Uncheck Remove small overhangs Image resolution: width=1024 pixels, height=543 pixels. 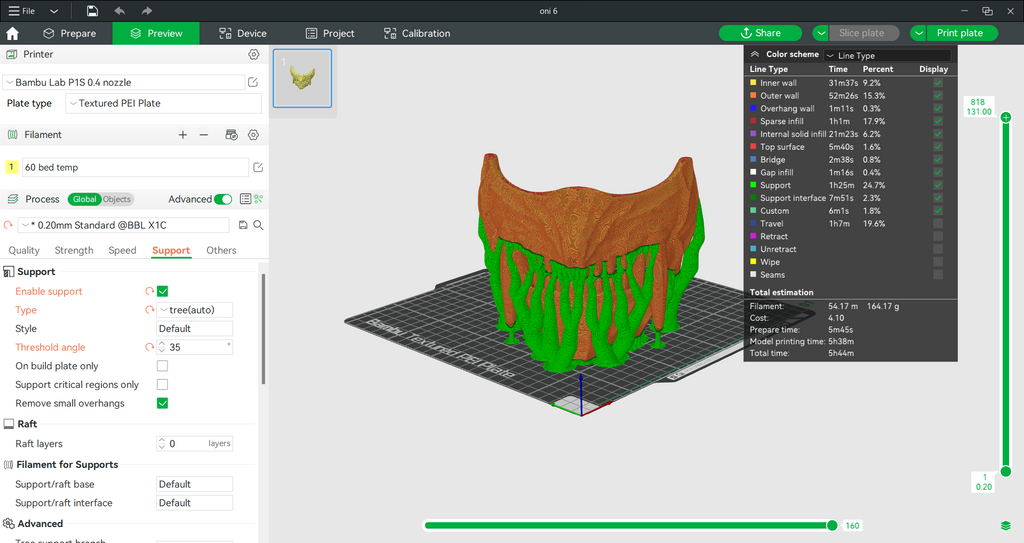(x=163, y=403)
